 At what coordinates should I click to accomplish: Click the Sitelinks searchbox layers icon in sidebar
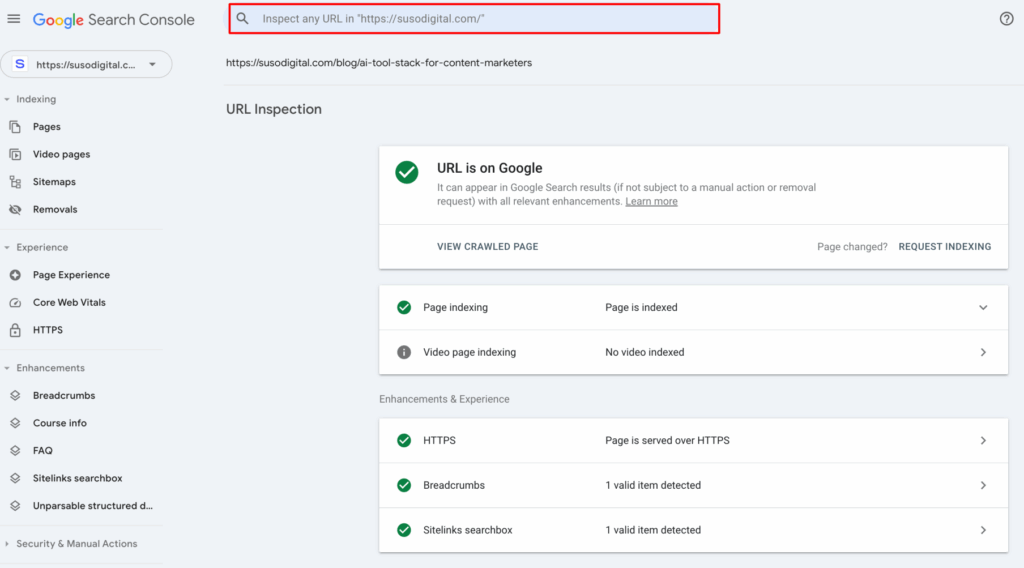coord(15,479)
